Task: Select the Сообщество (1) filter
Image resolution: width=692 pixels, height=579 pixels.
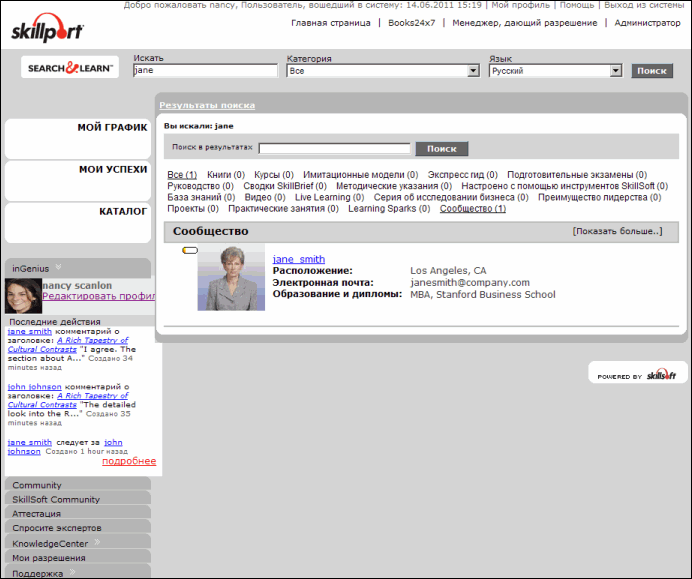Action: coord(473,208)
